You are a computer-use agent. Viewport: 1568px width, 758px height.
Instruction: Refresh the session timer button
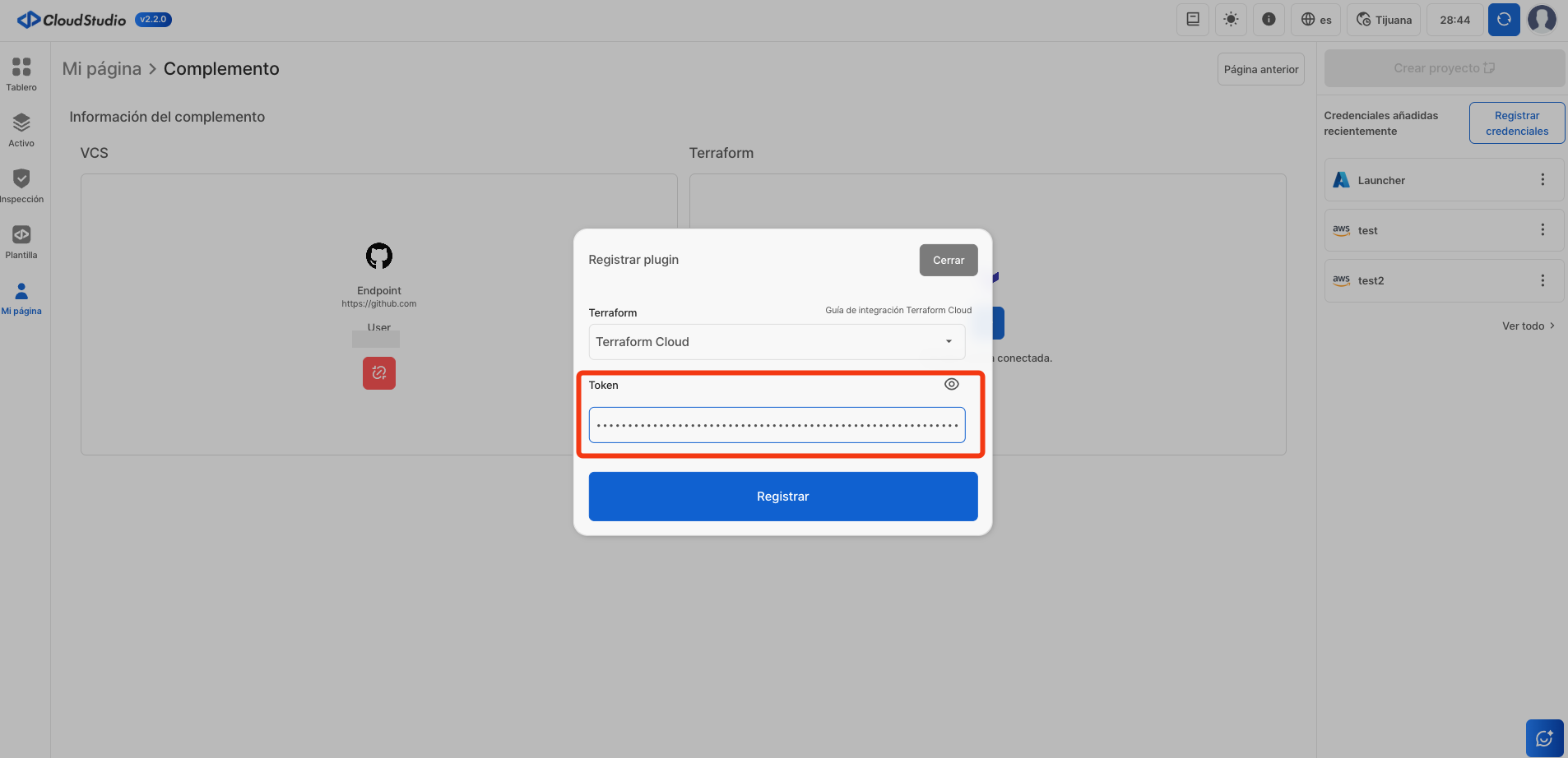tap(1504, 20)
